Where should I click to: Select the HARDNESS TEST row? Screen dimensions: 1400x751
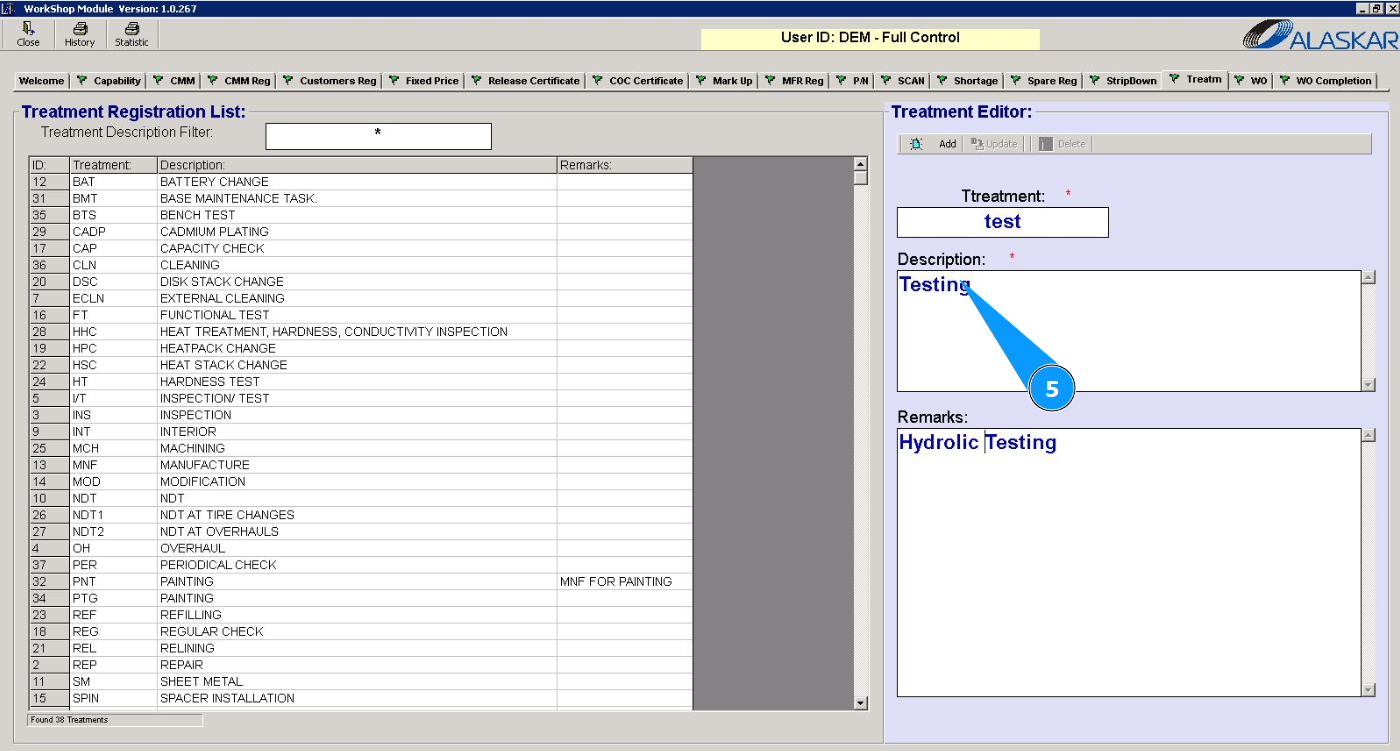click(x=360, y=382)
